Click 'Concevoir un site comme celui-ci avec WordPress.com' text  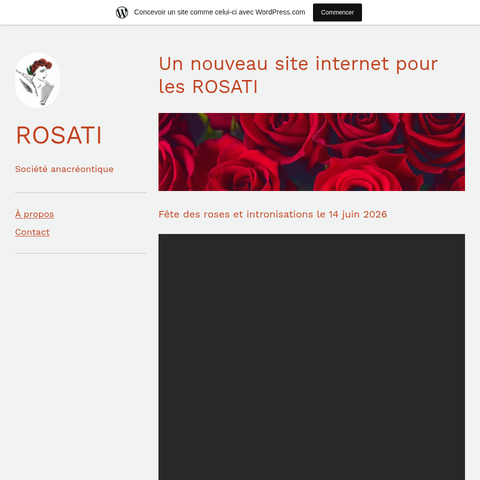click(219, 12)
